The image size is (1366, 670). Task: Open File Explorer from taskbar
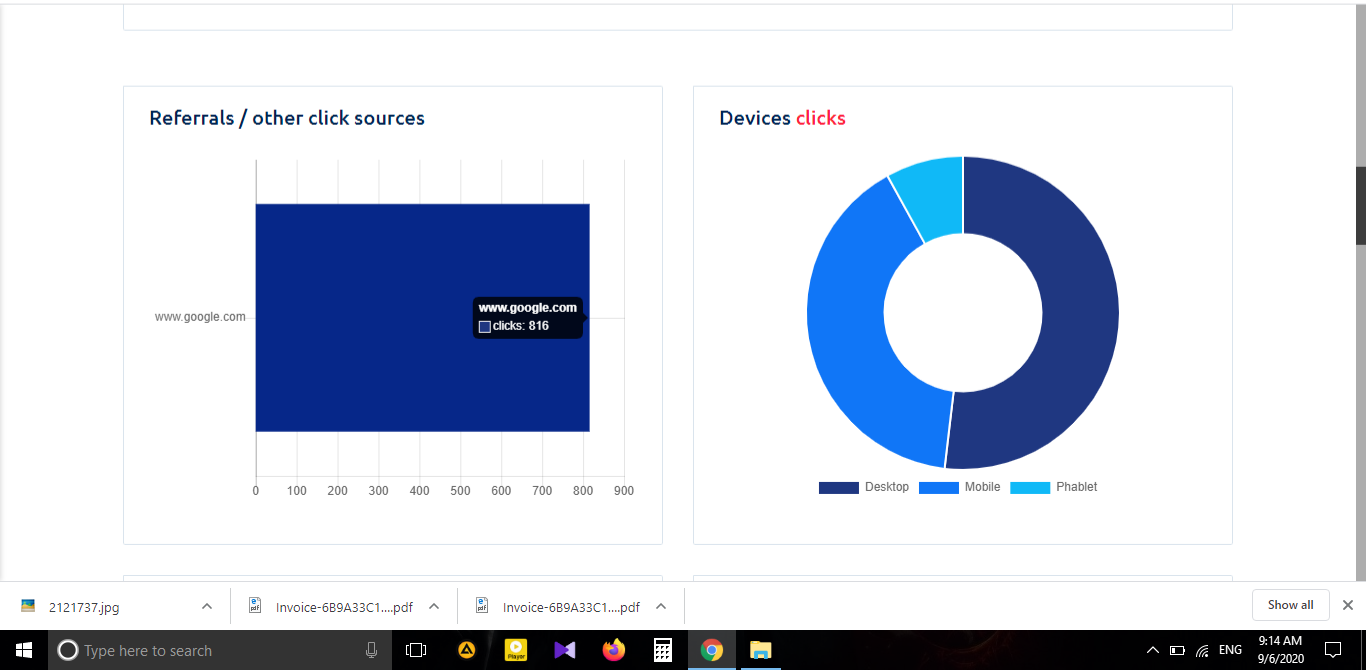761,650
